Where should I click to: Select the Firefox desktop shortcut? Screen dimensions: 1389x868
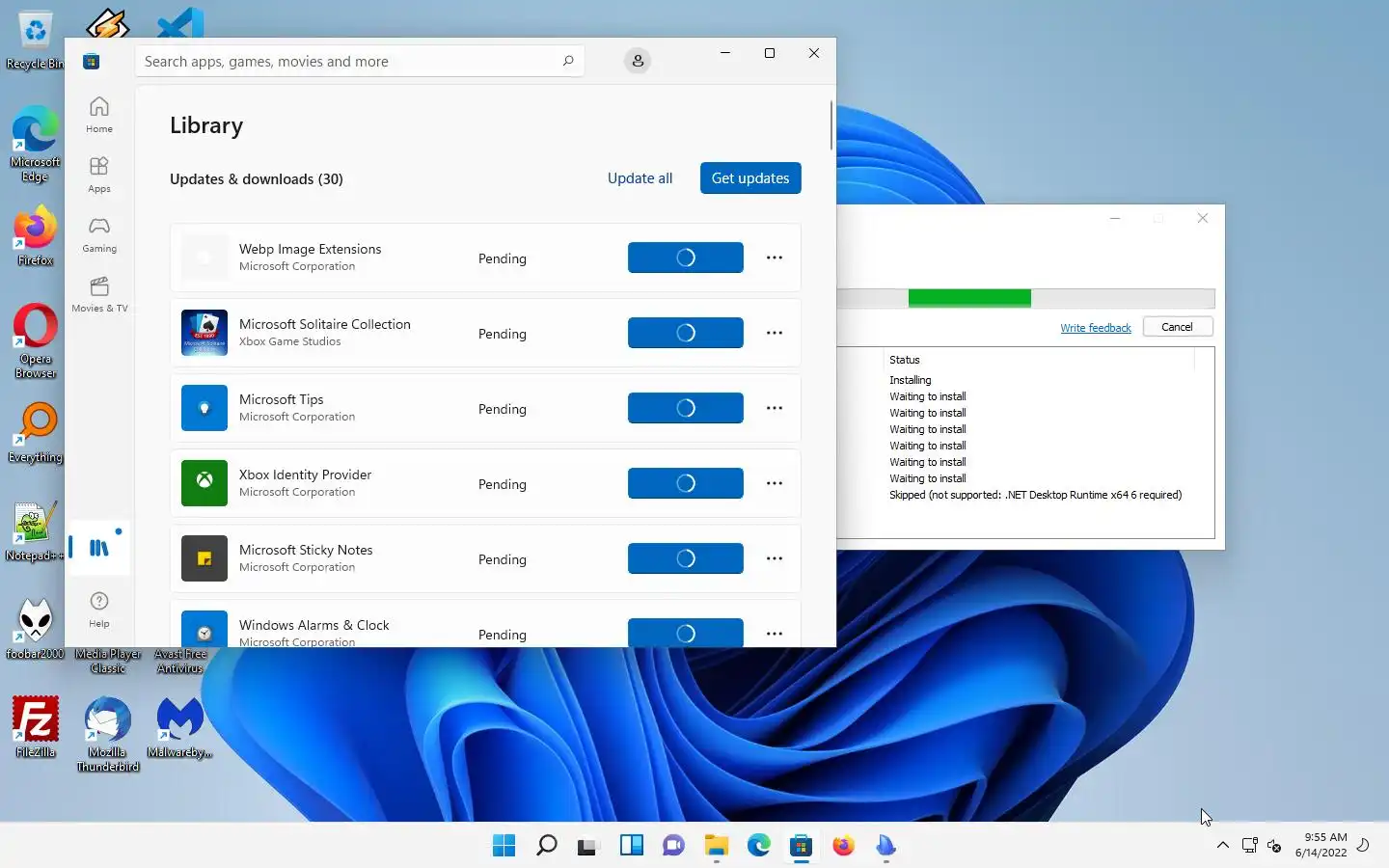36,237
